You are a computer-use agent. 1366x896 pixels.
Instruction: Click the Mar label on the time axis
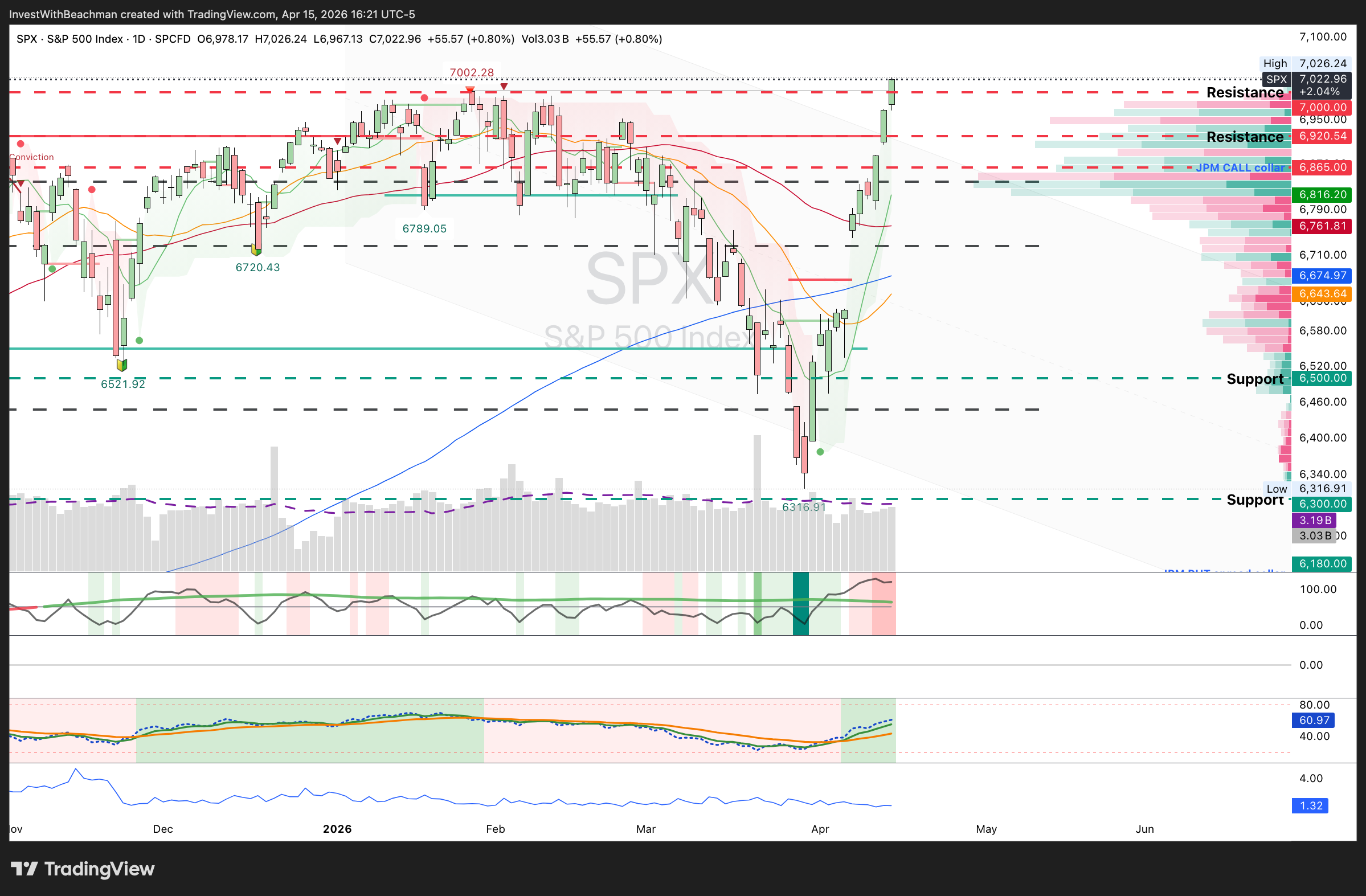646,829
